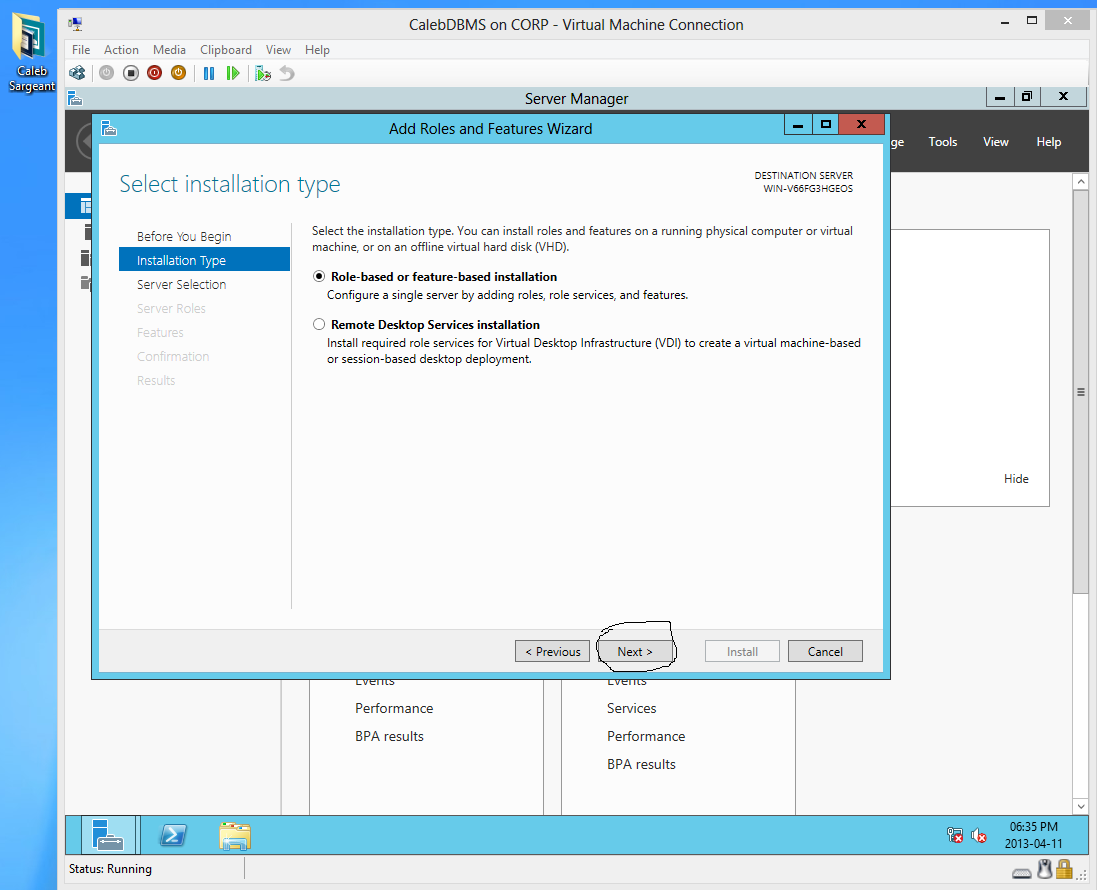Open Server Manager Tools menu
Screen dimensions: 1097x890
(x=942, y=141)
